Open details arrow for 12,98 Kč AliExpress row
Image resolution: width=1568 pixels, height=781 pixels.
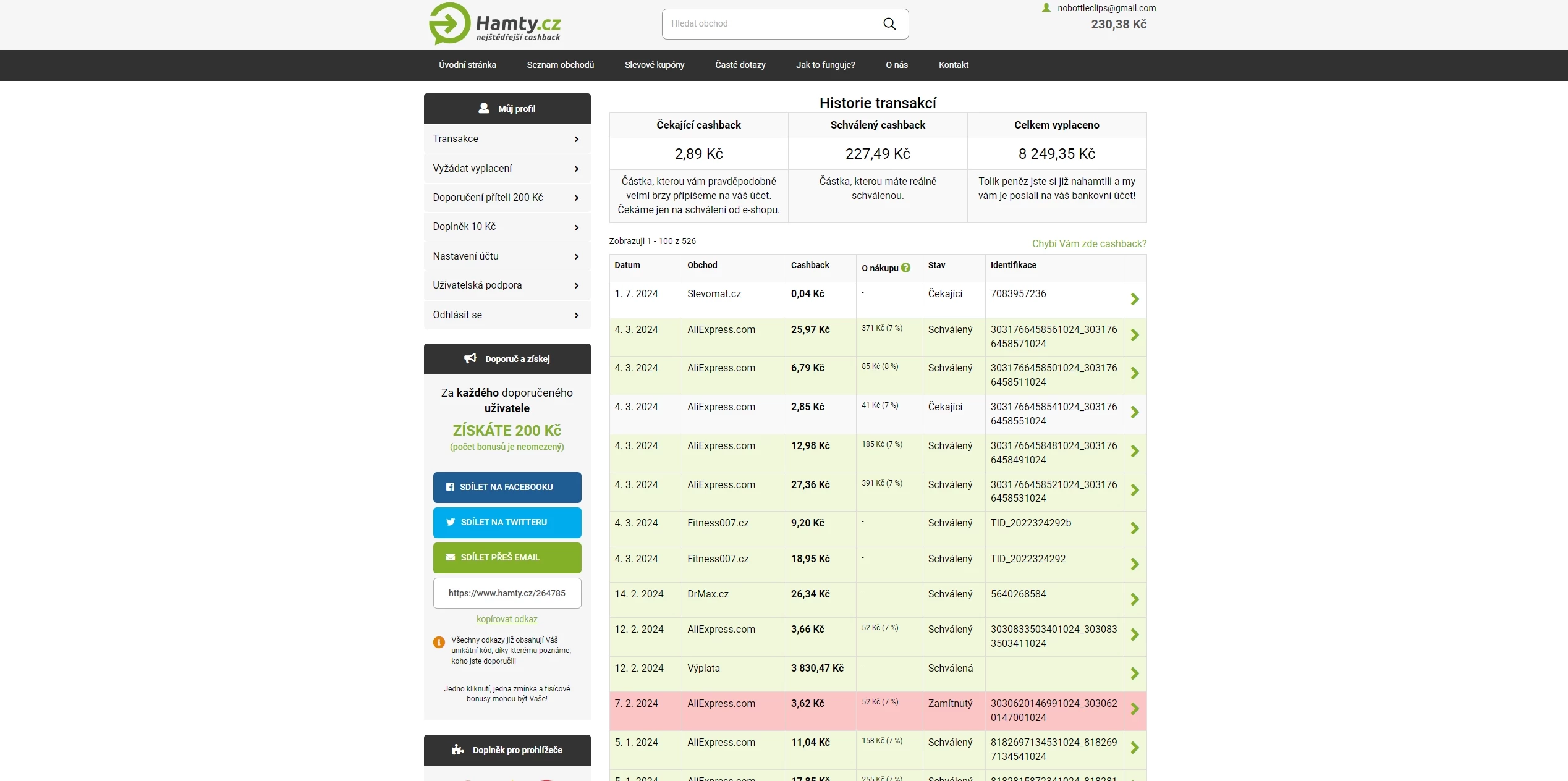point(1135,451)
